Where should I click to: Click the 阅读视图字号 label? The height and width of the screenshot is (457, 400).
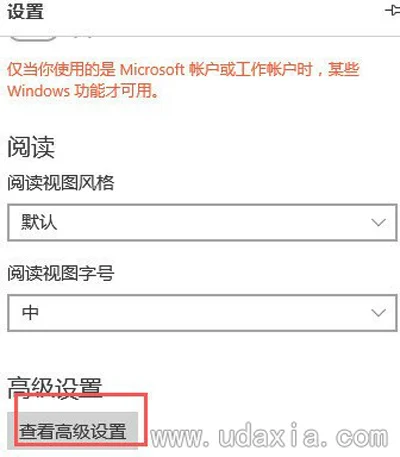61,273
